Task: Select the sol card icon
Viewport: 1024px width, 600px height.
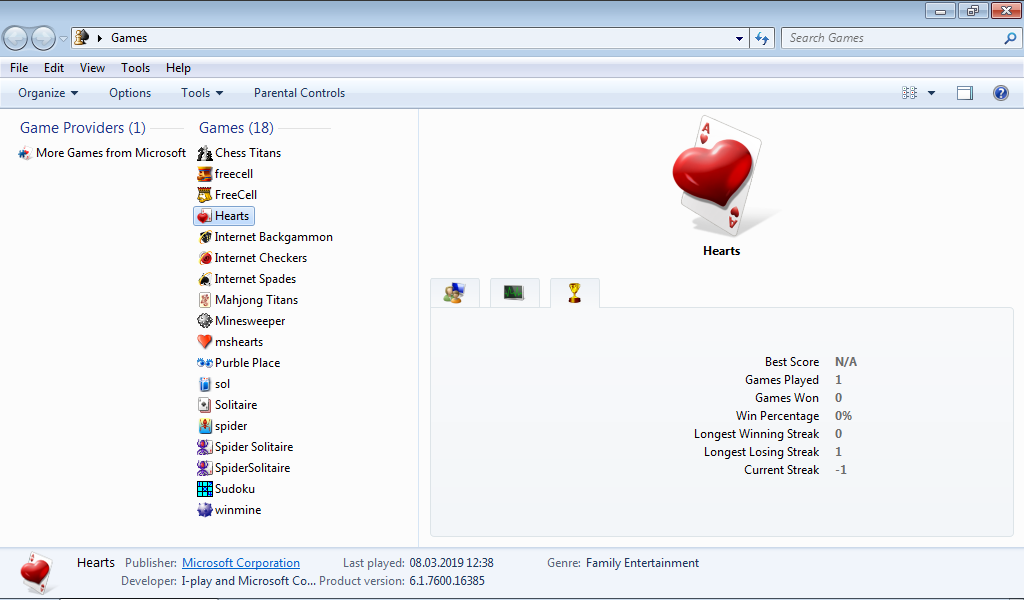Action: coord(205,384)
